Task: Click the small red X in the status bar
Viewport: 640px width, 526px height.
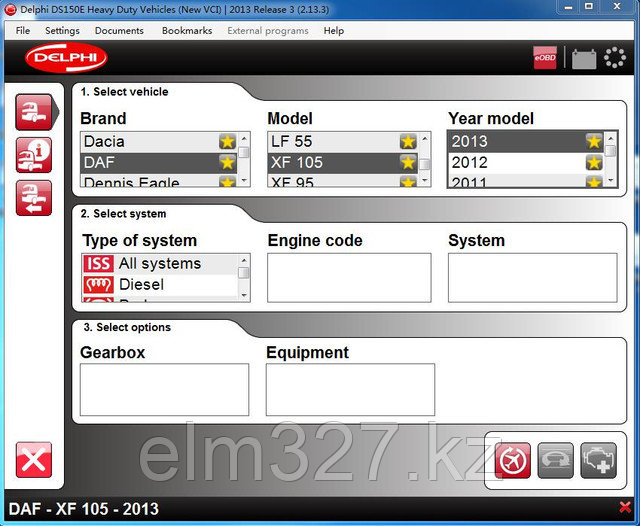Action: 625,508
